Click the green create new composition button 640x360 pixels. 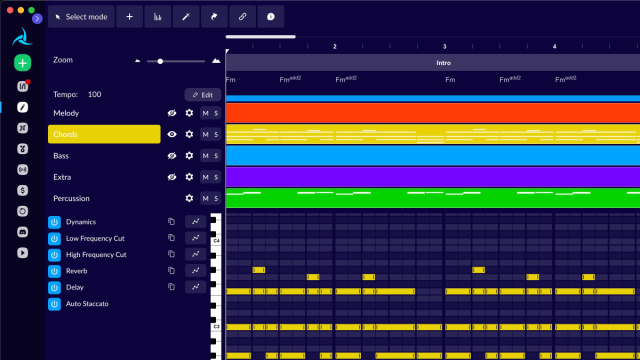click(22, 63)
